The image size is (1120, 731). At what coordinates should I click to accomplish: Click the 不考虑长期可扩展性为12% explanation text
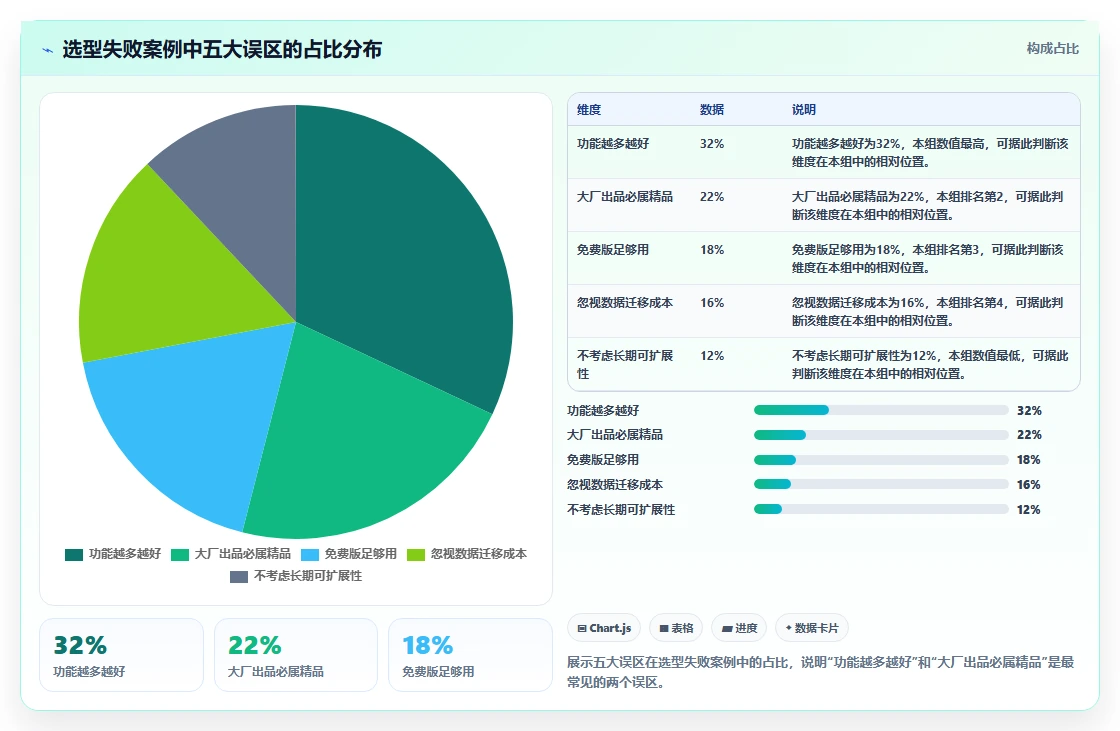click(930, 364)
